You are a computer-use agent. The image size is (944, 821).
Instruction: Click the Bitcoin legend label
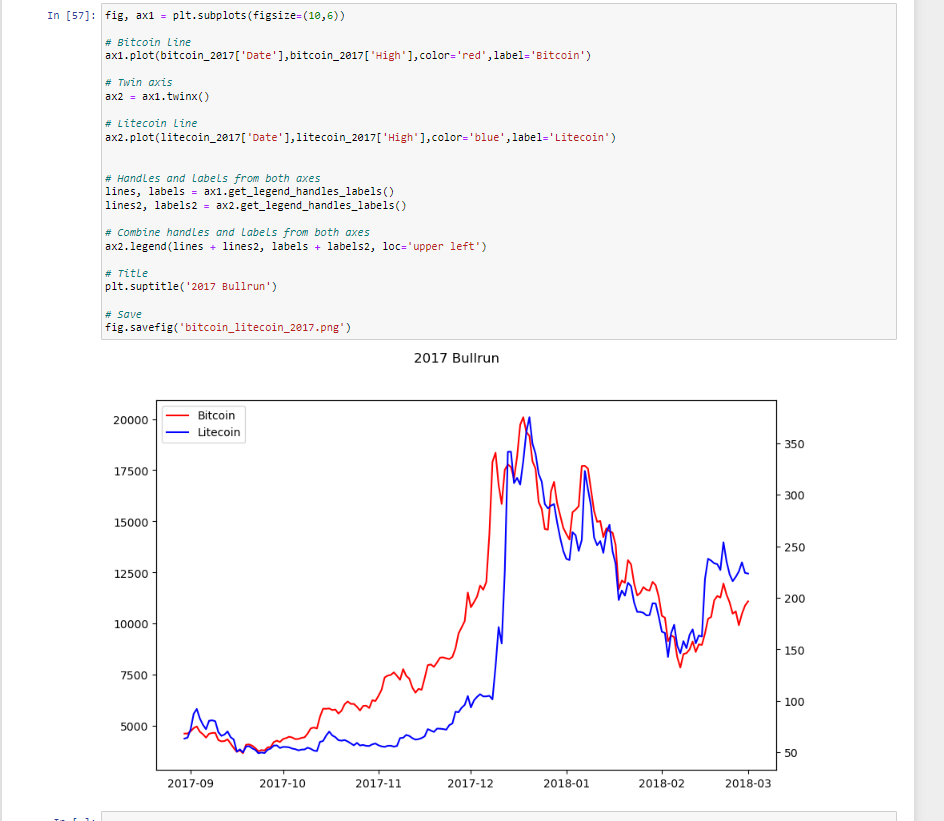pos(216,415)
